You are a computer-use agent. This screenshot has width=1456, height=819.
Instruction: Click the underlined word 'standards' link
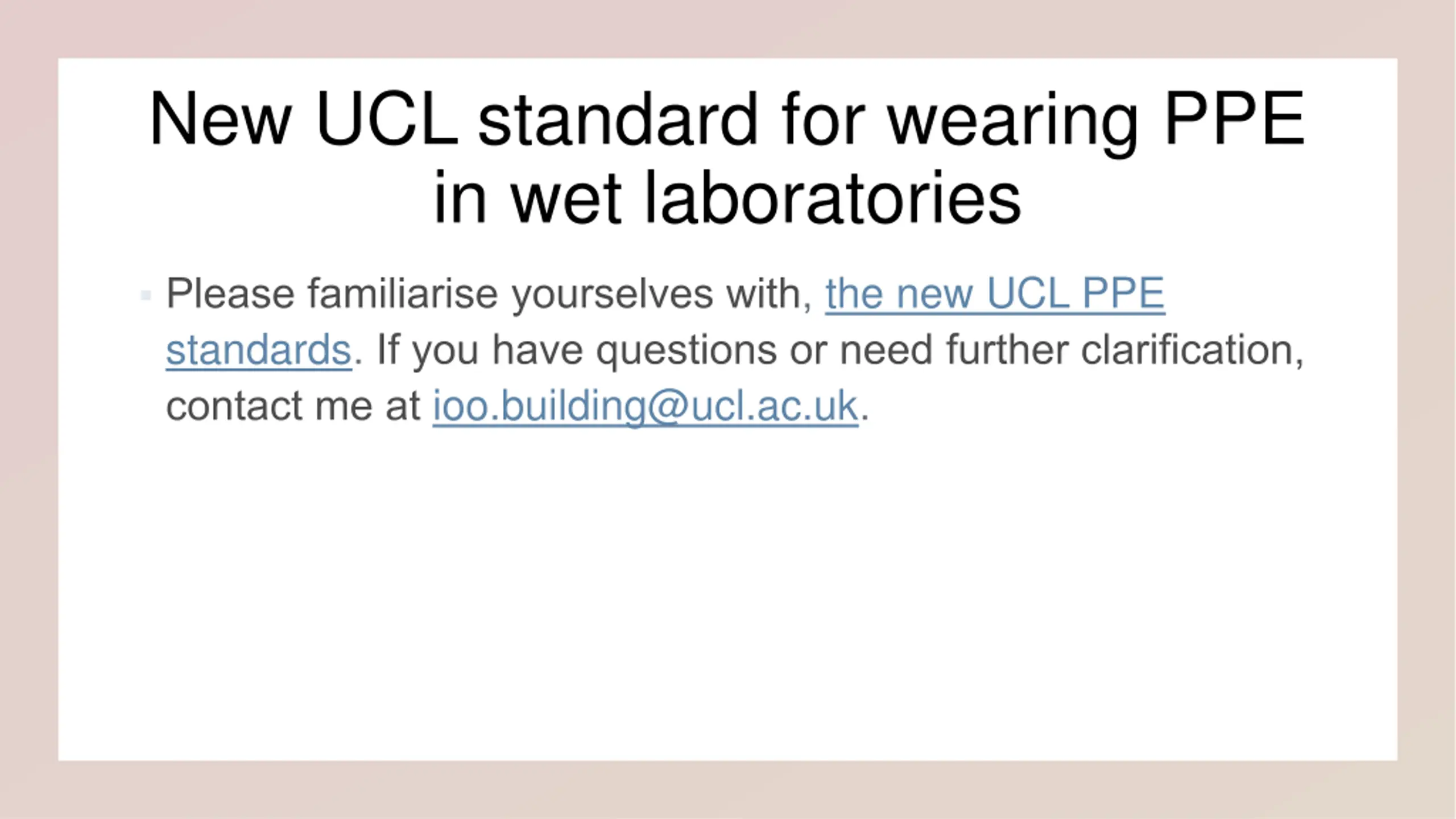(x=259, y=350)
